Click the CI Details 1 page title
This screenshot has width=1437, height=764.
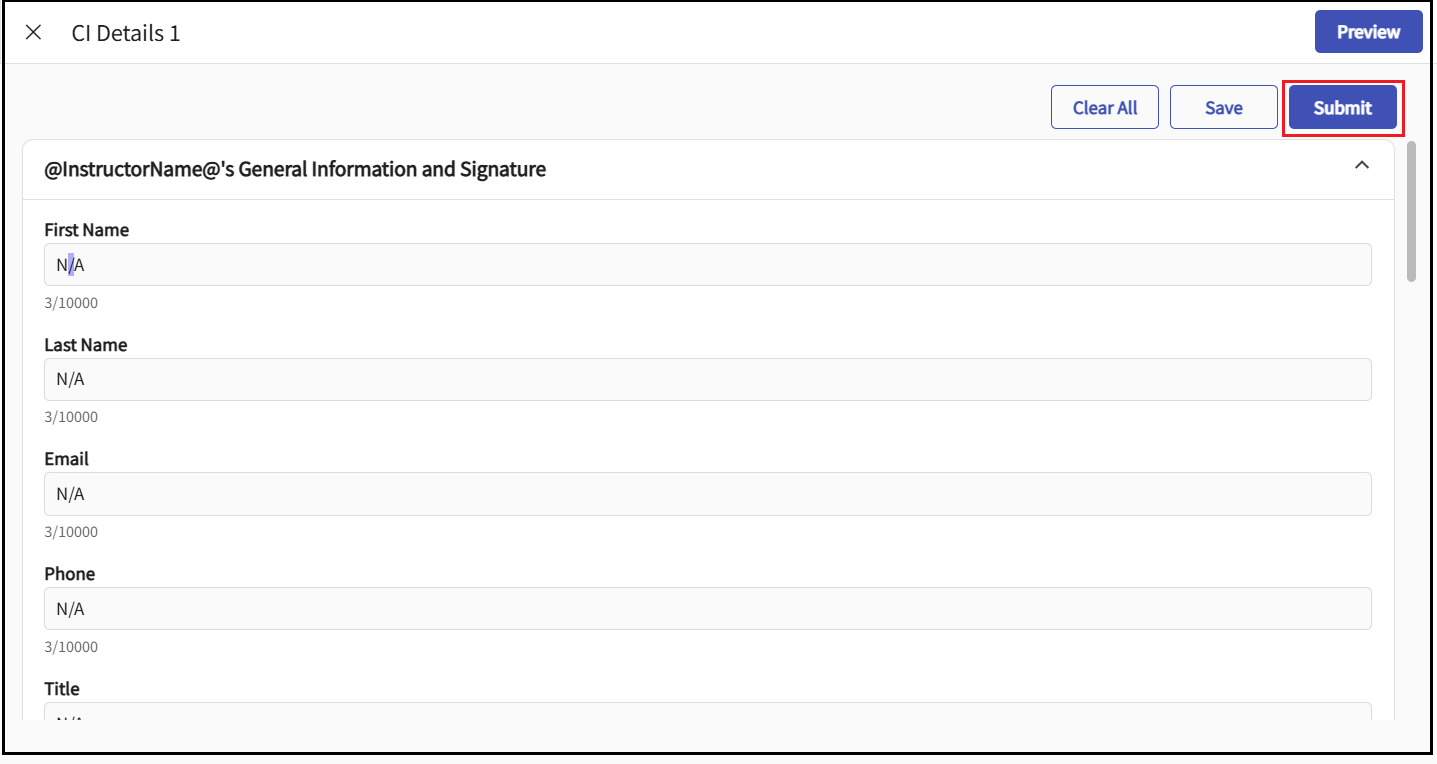coord(126,33)
